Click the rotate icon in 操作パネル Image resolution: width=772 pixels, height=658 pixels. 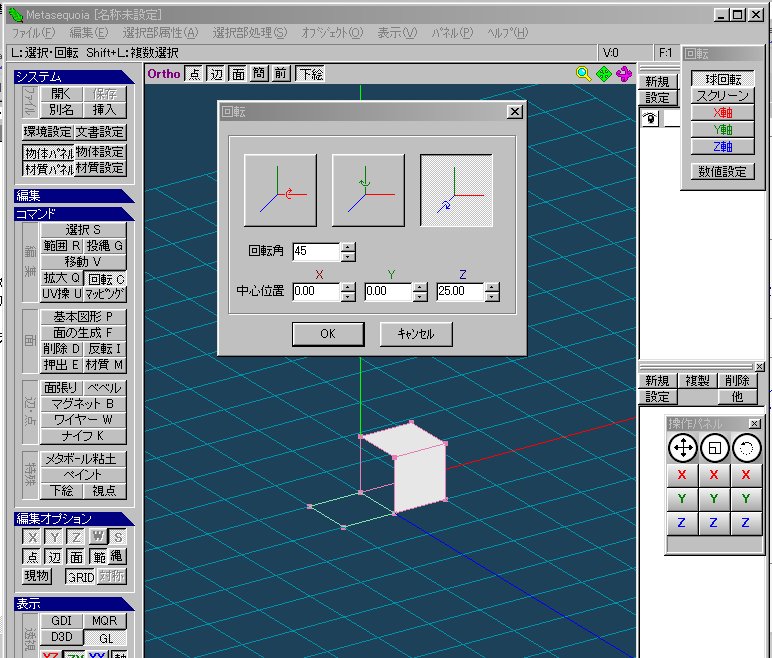[746, 448]
